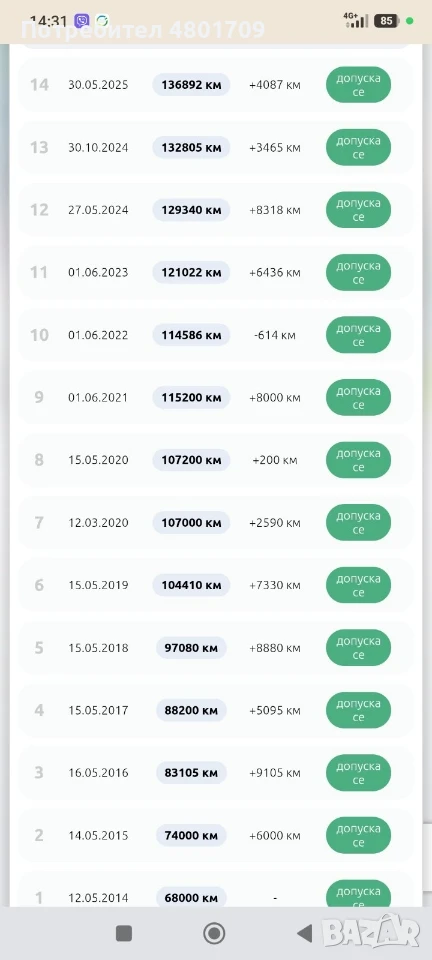Image resolution: width=432 pixels, height=960 pixels.
Task: Select the 114586 км mileage pill
Action: [191, 335]
